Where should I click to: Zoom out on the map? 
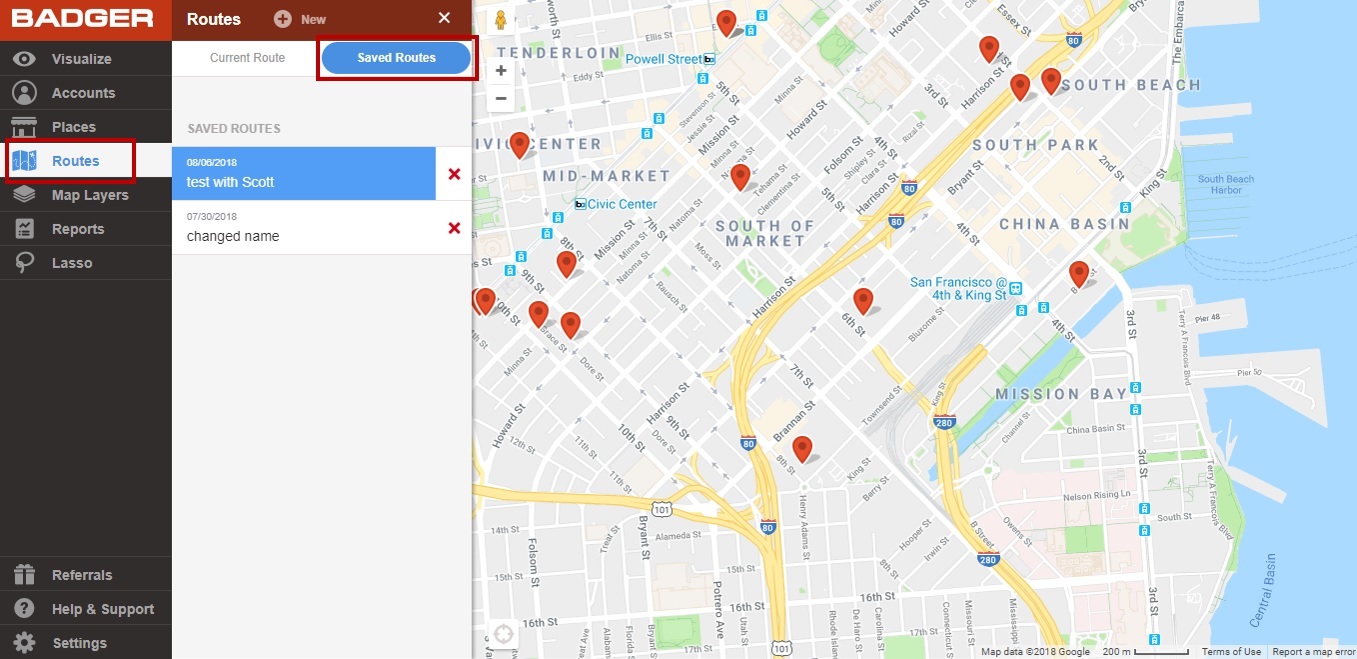[501, 99]
